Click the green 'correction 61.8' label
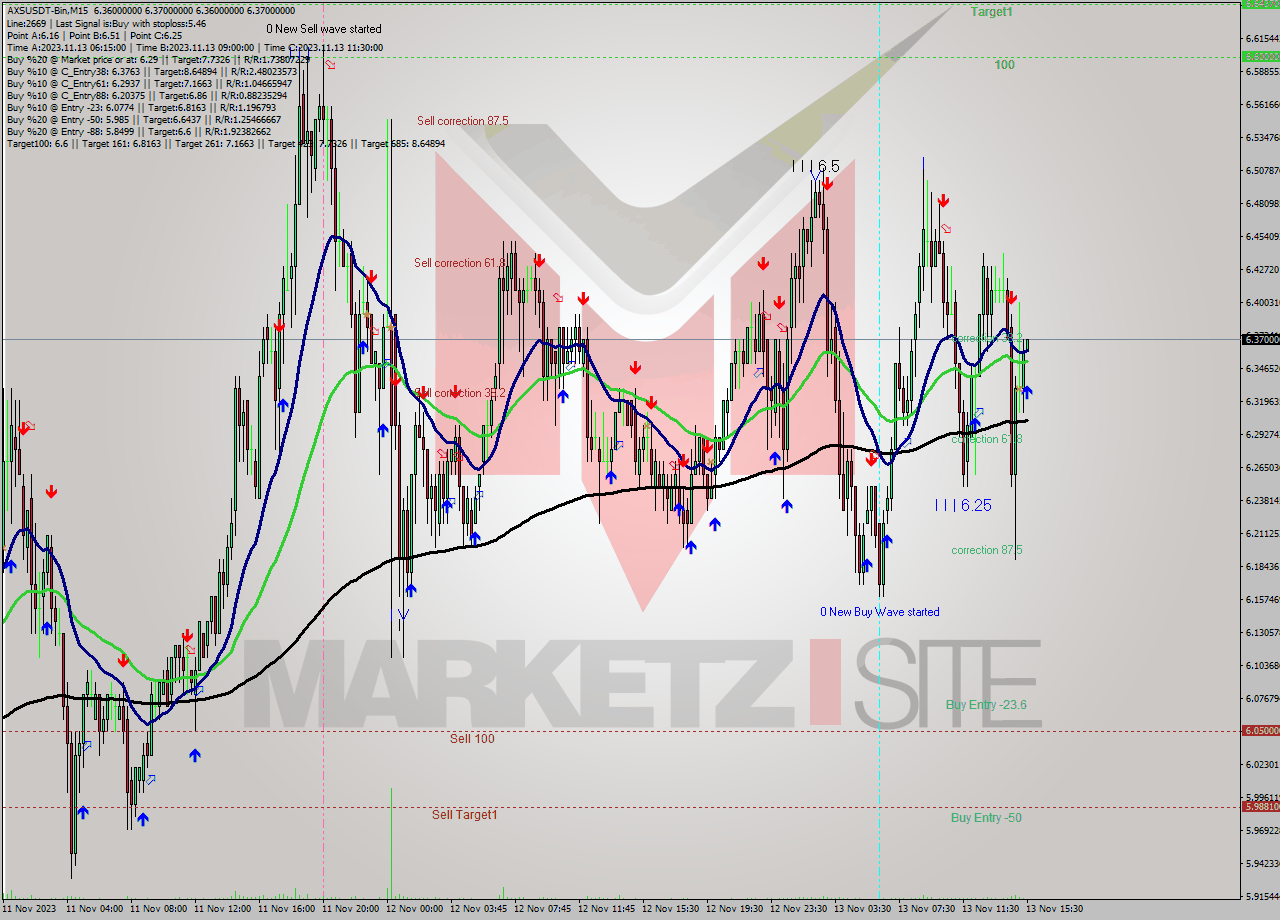The width and height of the screenshot is (1280, 920). click(x=987, y=439)
